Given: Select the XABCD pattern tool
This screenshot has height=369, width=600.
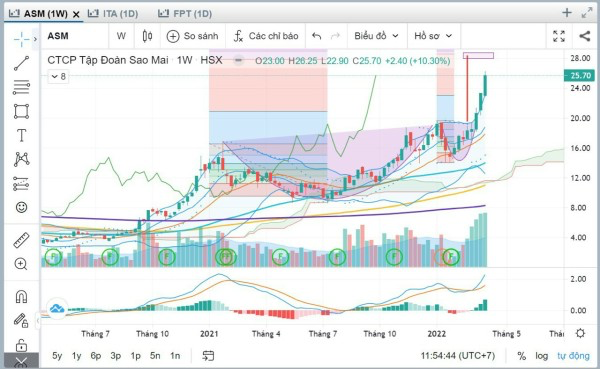Looking at the screenshot, I should pos(21,159).
